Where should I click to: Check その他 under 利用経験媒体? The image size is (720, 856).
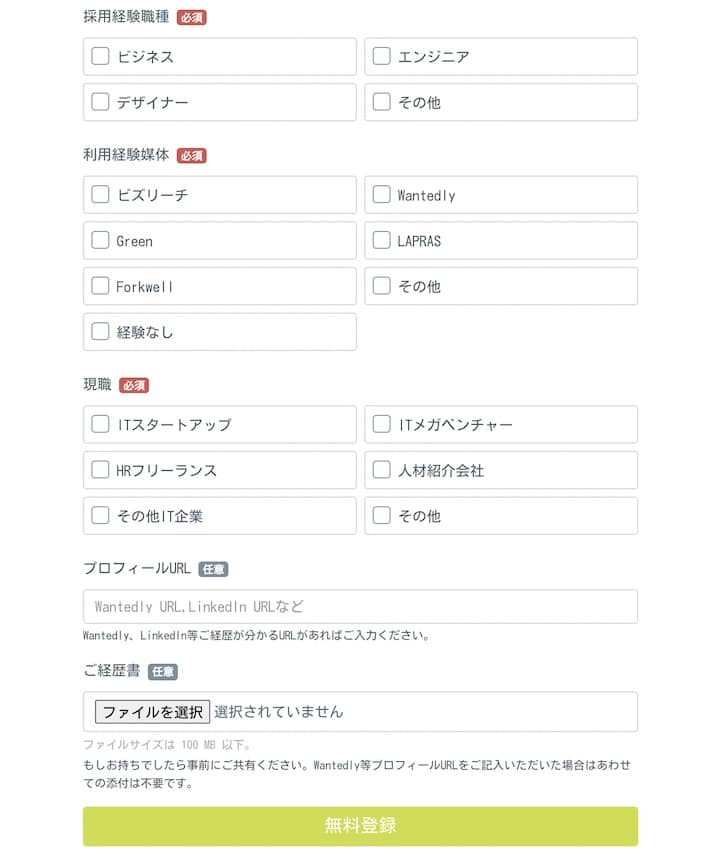(x=381, y=286)
